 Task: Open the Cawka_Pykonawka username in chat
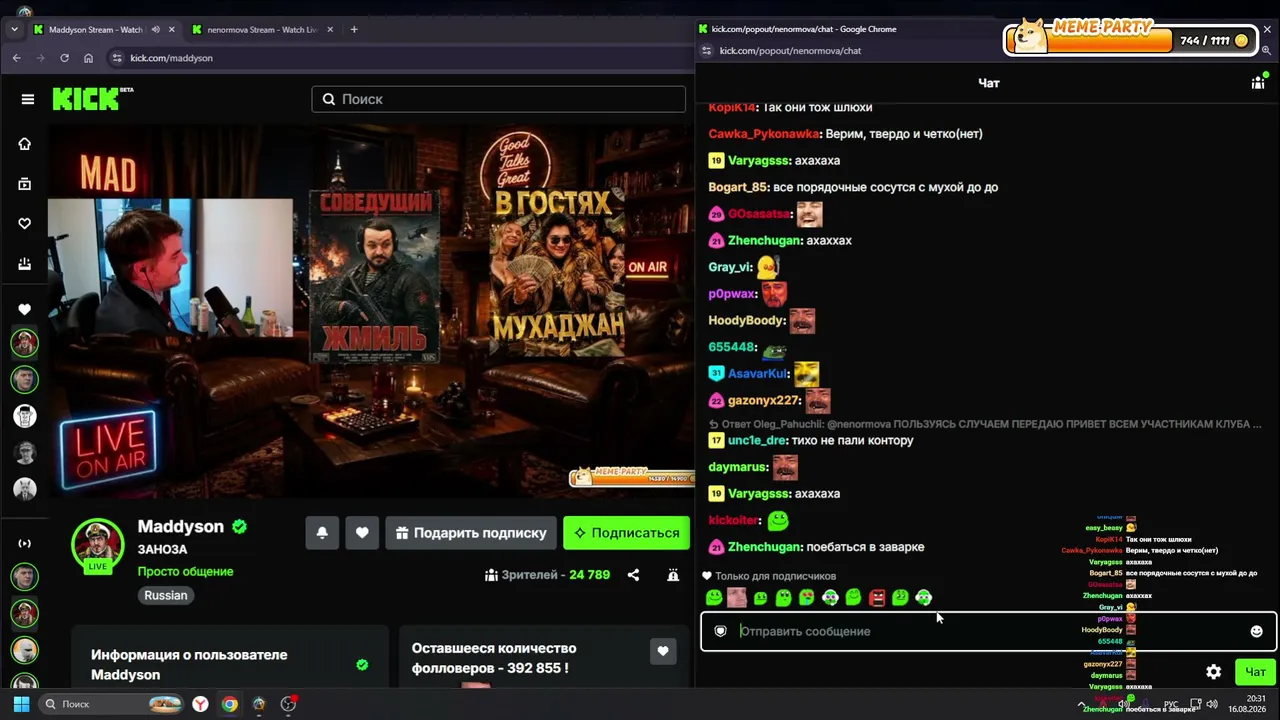point(764,134)
